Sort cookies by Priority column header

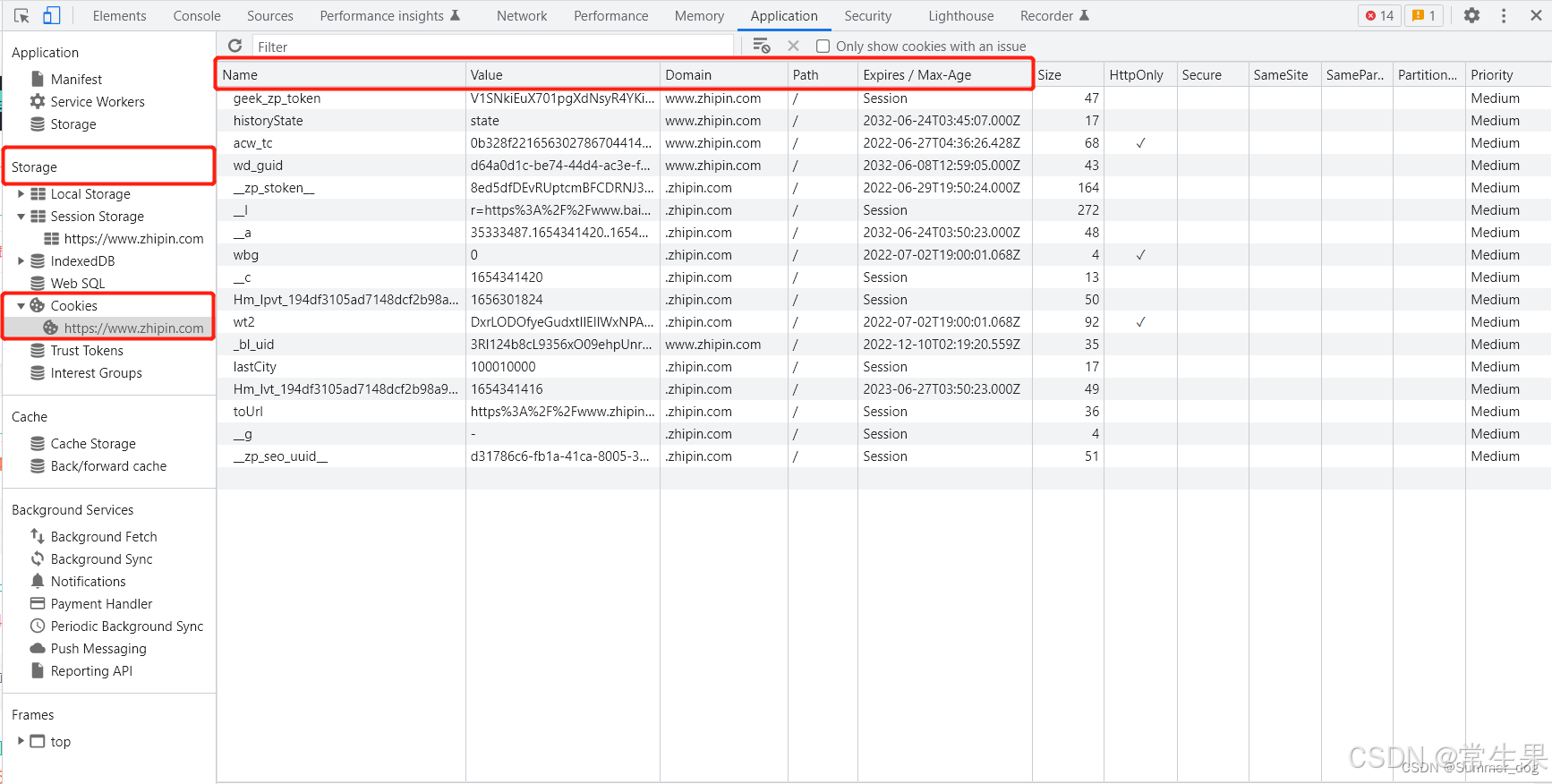(x=1508, y=75)
